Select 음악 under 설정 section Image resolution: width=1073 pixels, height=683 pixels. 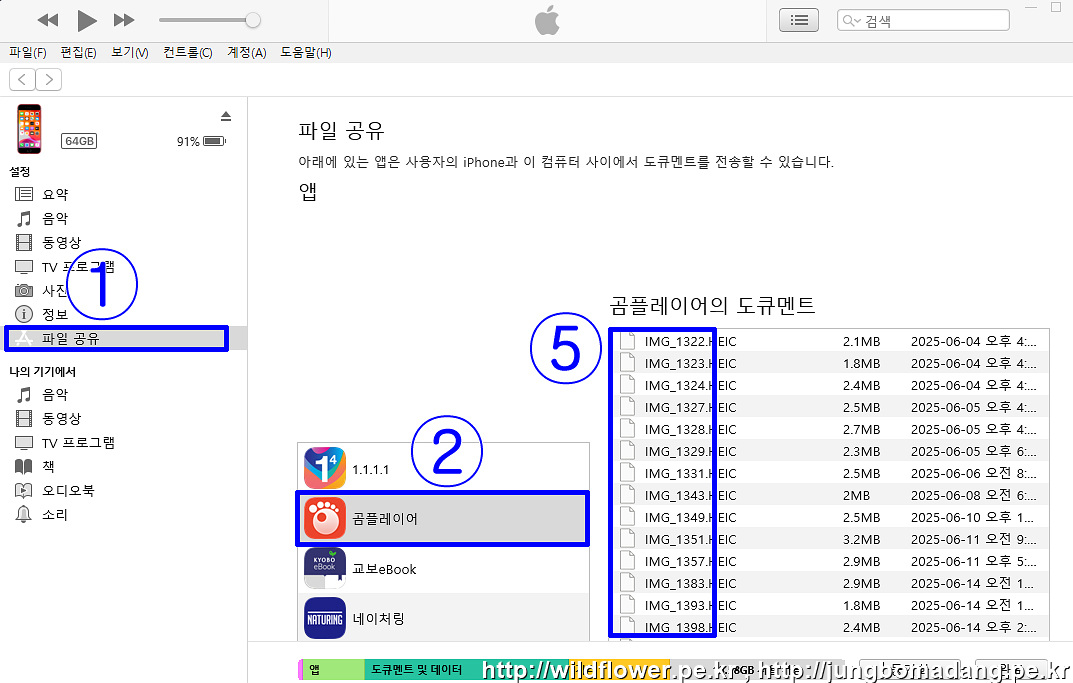click(x=55, y=218)
